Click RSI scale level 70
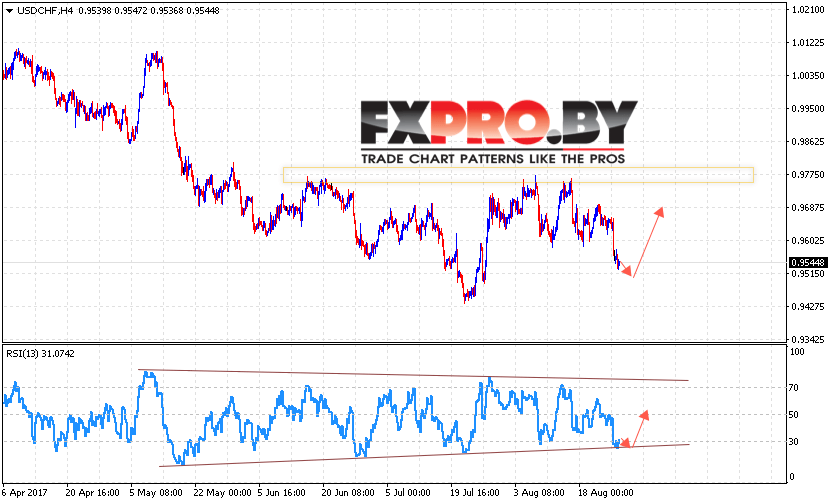The image size is (829, 504). coord(794,388)
